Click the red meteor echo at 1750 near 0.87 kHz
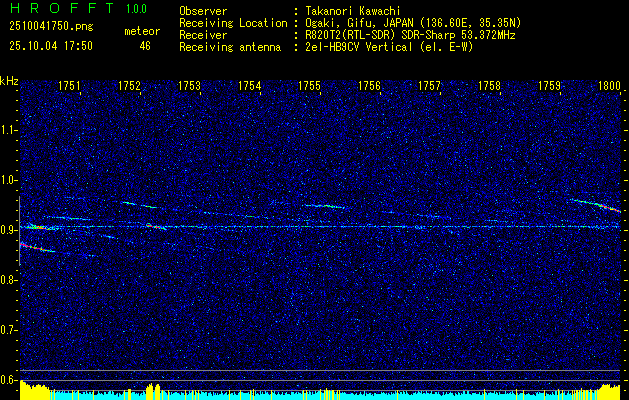629x400 pixels. pyautogui.click(x=37, y=247)
